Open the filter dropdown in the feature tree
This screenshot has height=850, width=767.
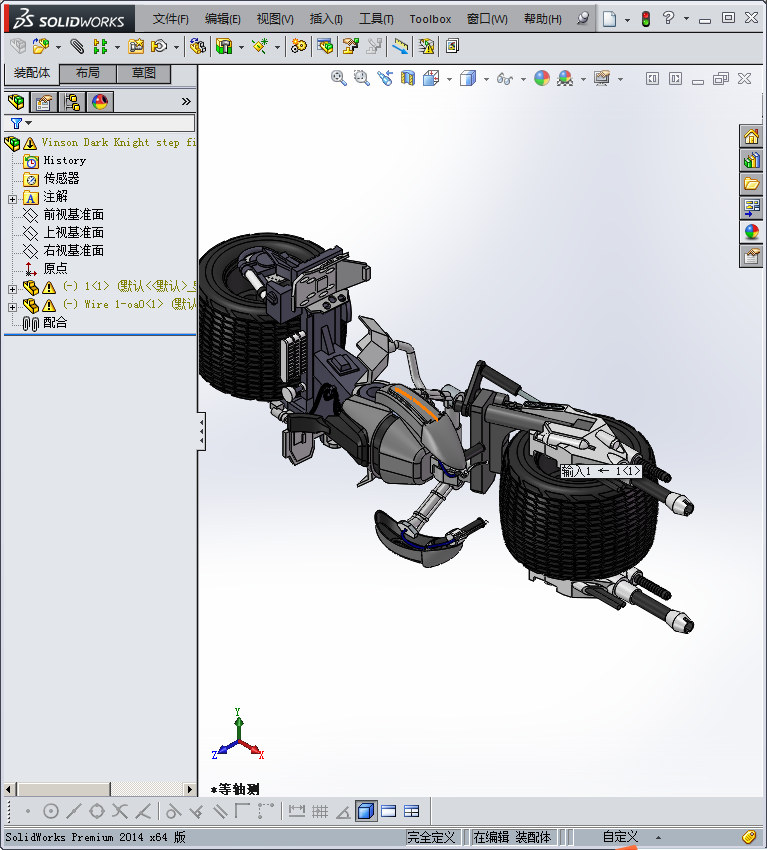coord(29,123)
